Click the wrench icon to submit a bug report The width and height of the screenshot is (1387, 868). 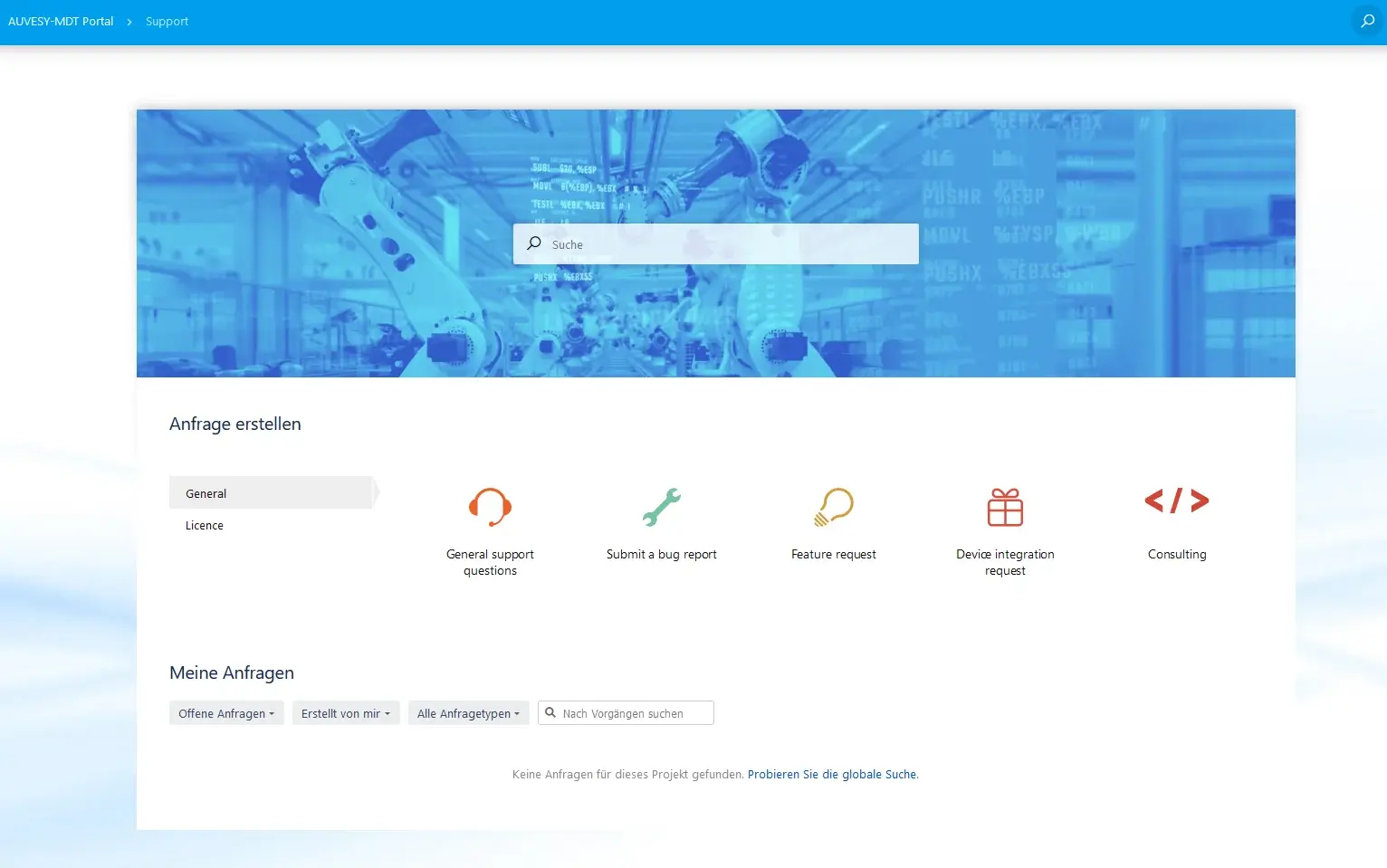pyautogui.click(x=661, y=507)
